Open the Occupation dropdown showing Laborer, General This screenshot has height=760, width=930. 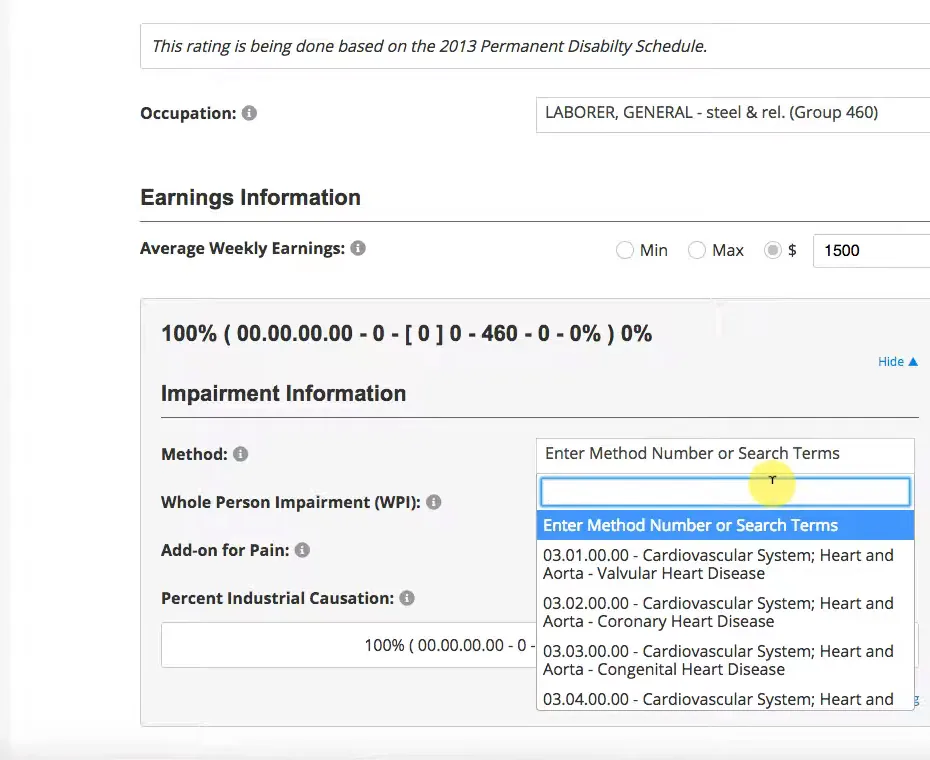pos(733,115)
